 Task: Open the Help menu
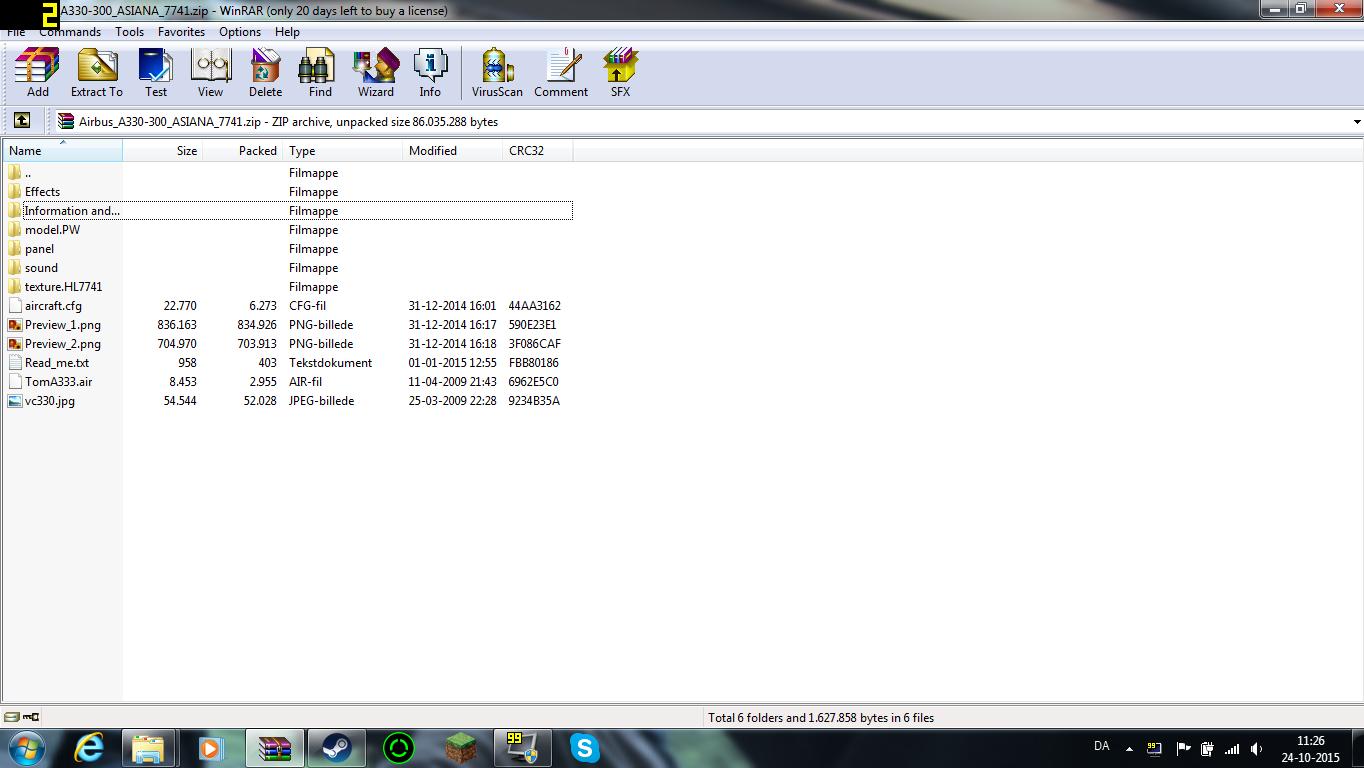287,32
